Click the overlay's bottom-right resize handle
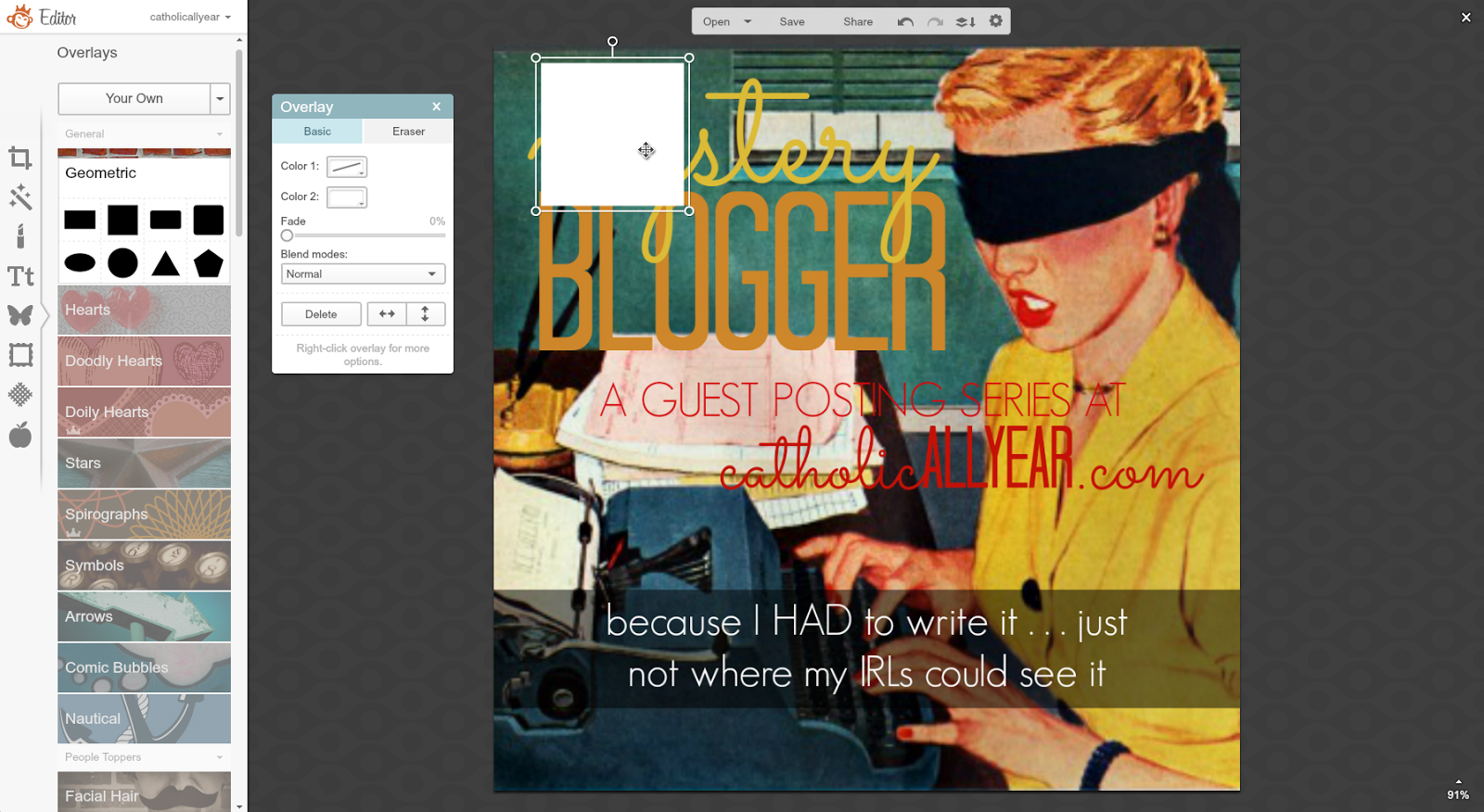 [x=689, y=211]
